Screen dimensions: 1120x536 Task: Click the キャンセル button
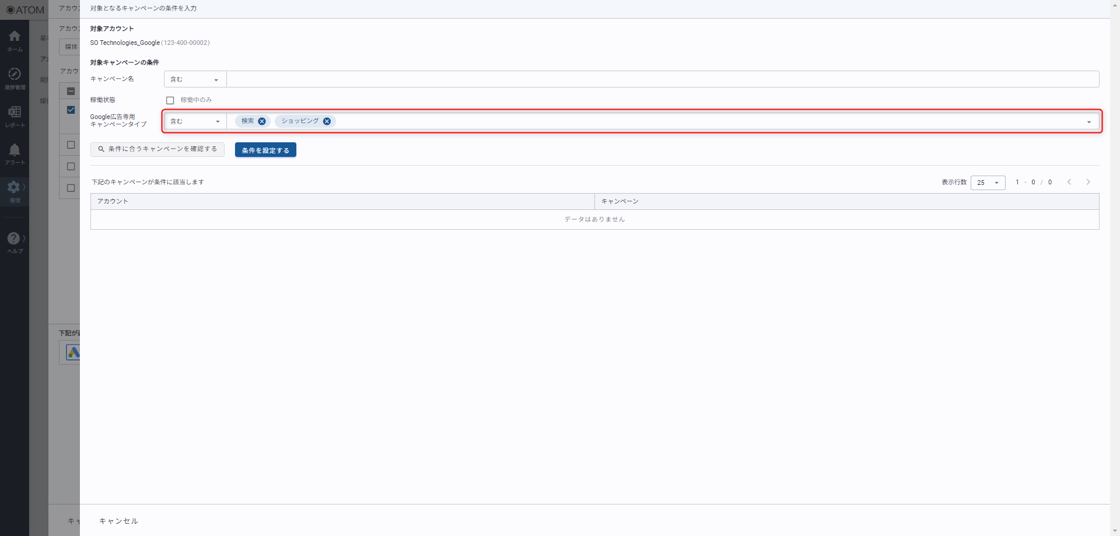tap(118, 521)
